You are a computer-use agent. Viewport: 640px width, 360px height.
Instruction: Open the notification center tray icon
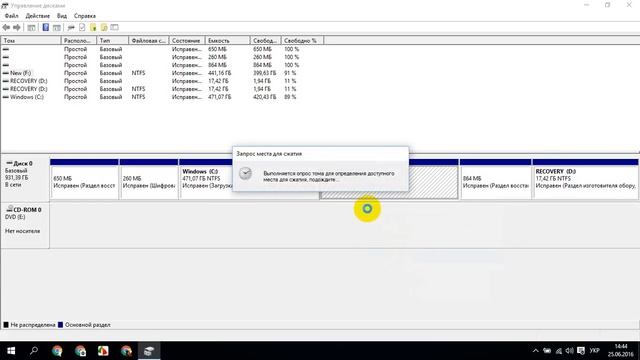pyautogui.click(x=581, y=351)
